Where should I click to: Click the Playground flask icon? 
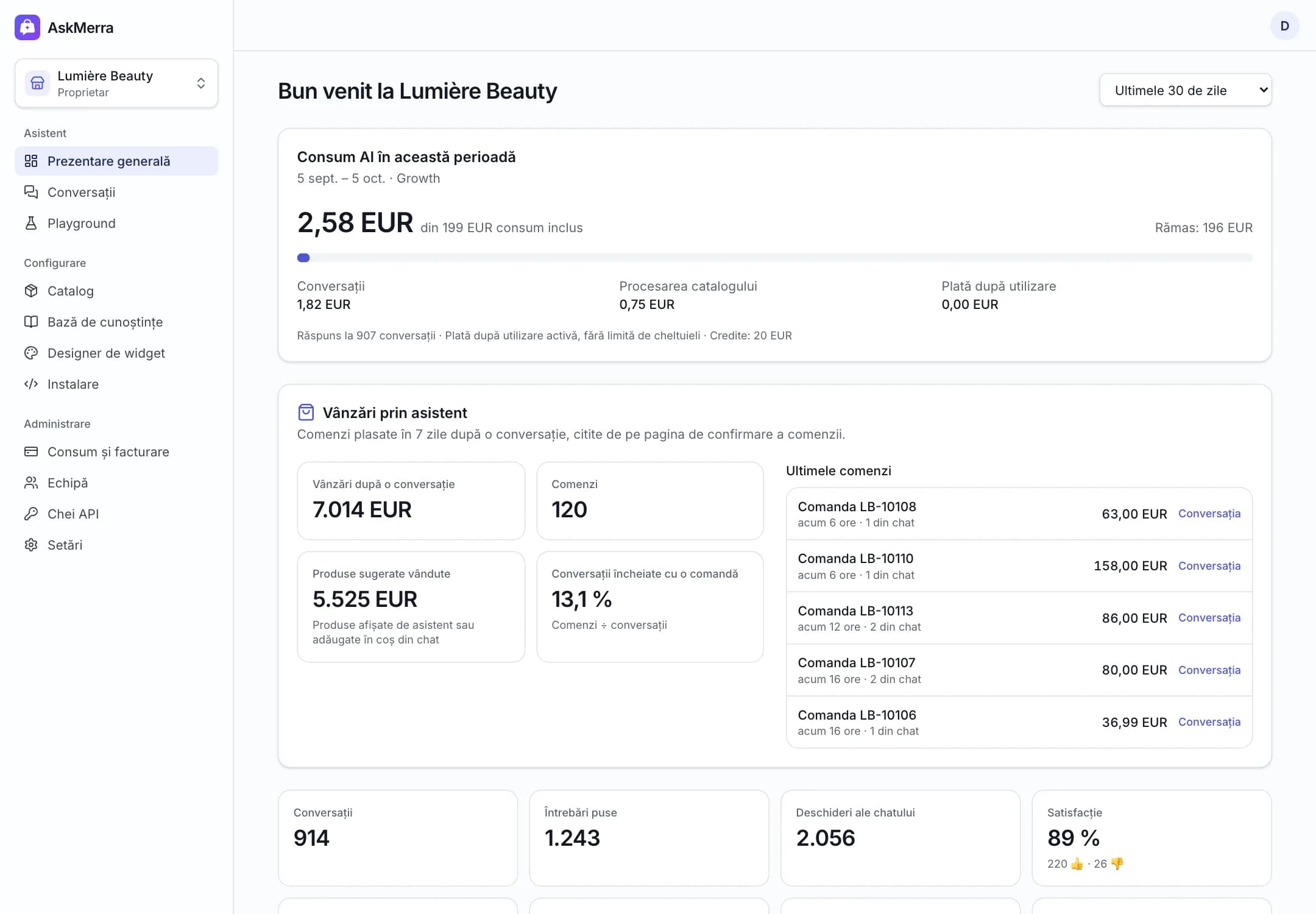tap(31, 223)
